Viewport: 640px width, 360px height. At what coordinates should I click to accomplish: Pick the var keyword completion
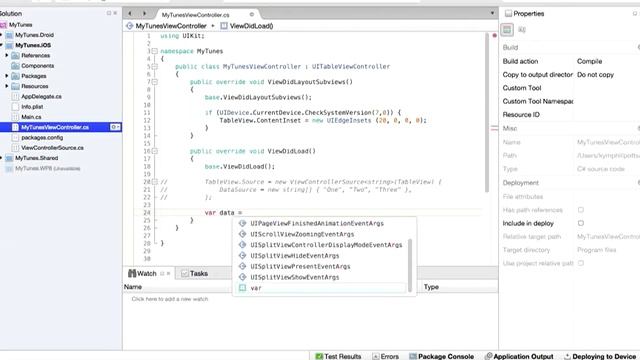tap(322, 288)
